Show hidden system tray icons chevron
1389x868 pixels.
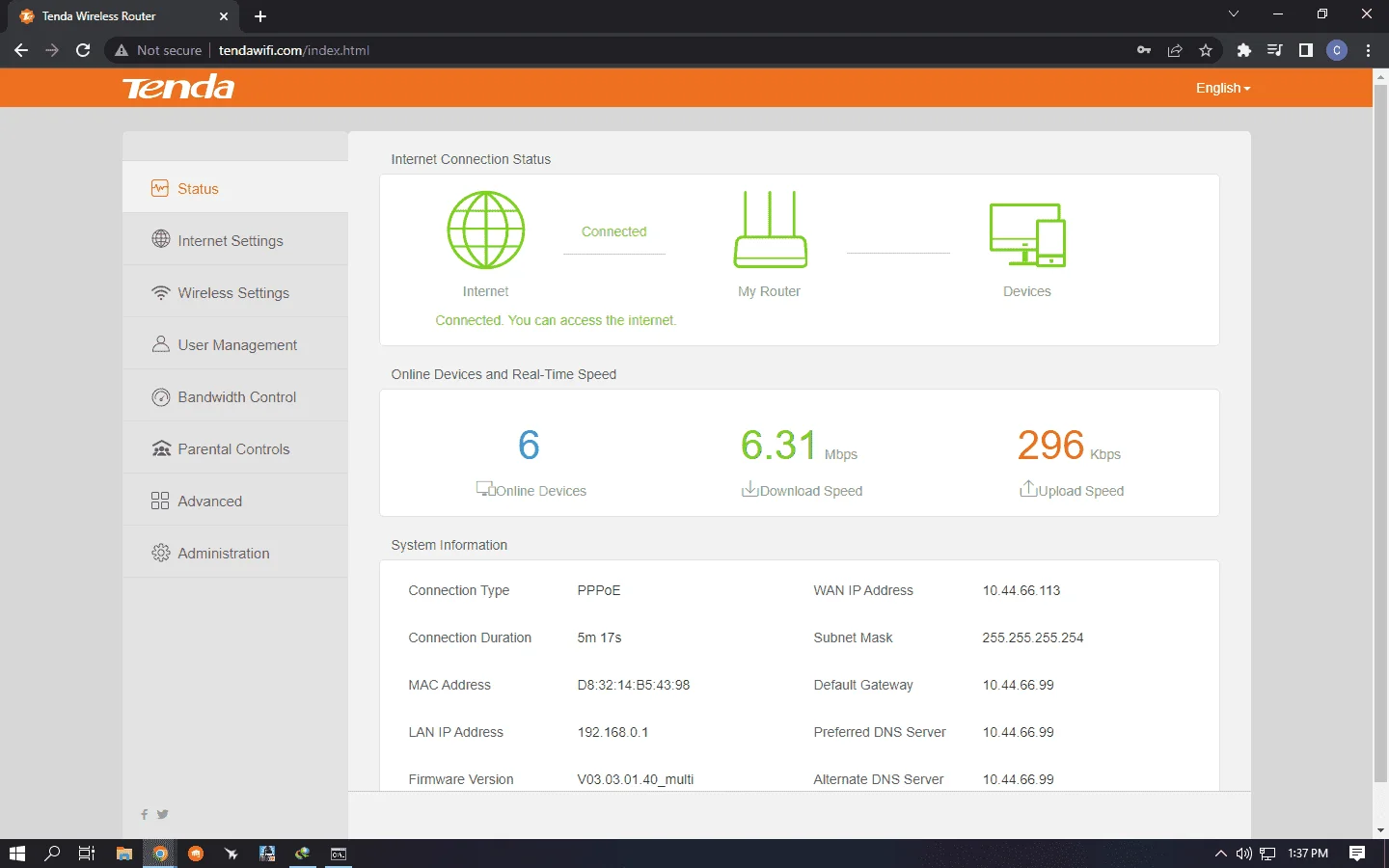point(1221,854)
